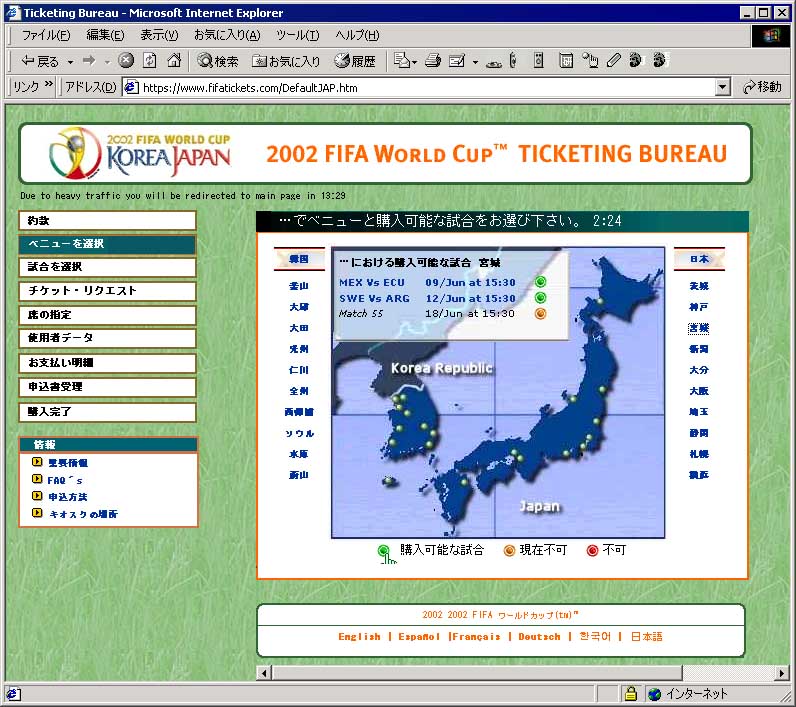Expand the address bar URL dropdown
Viewport: 796px width, 707px height.
(723, 87)
